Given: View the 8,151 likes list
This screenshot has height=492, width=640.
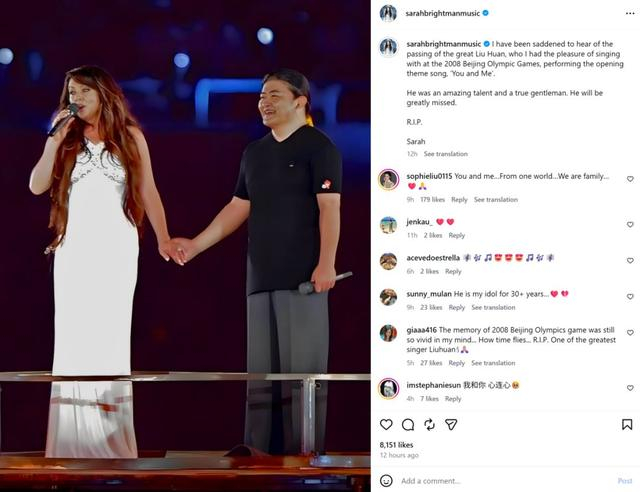Looking at the screenshot, I should [x=396, y=445].
